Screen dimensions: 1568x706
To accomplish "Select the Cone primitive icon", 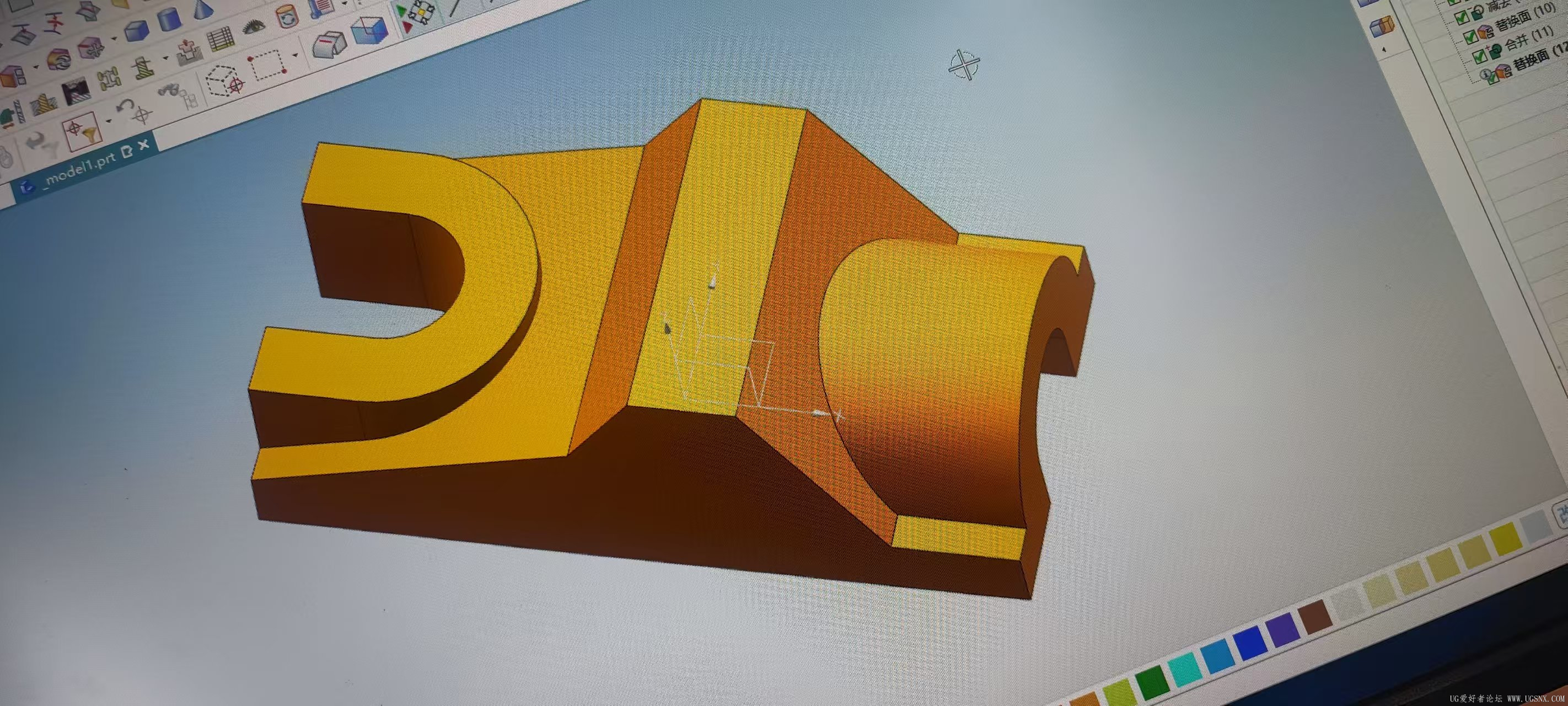I will 202,8.
